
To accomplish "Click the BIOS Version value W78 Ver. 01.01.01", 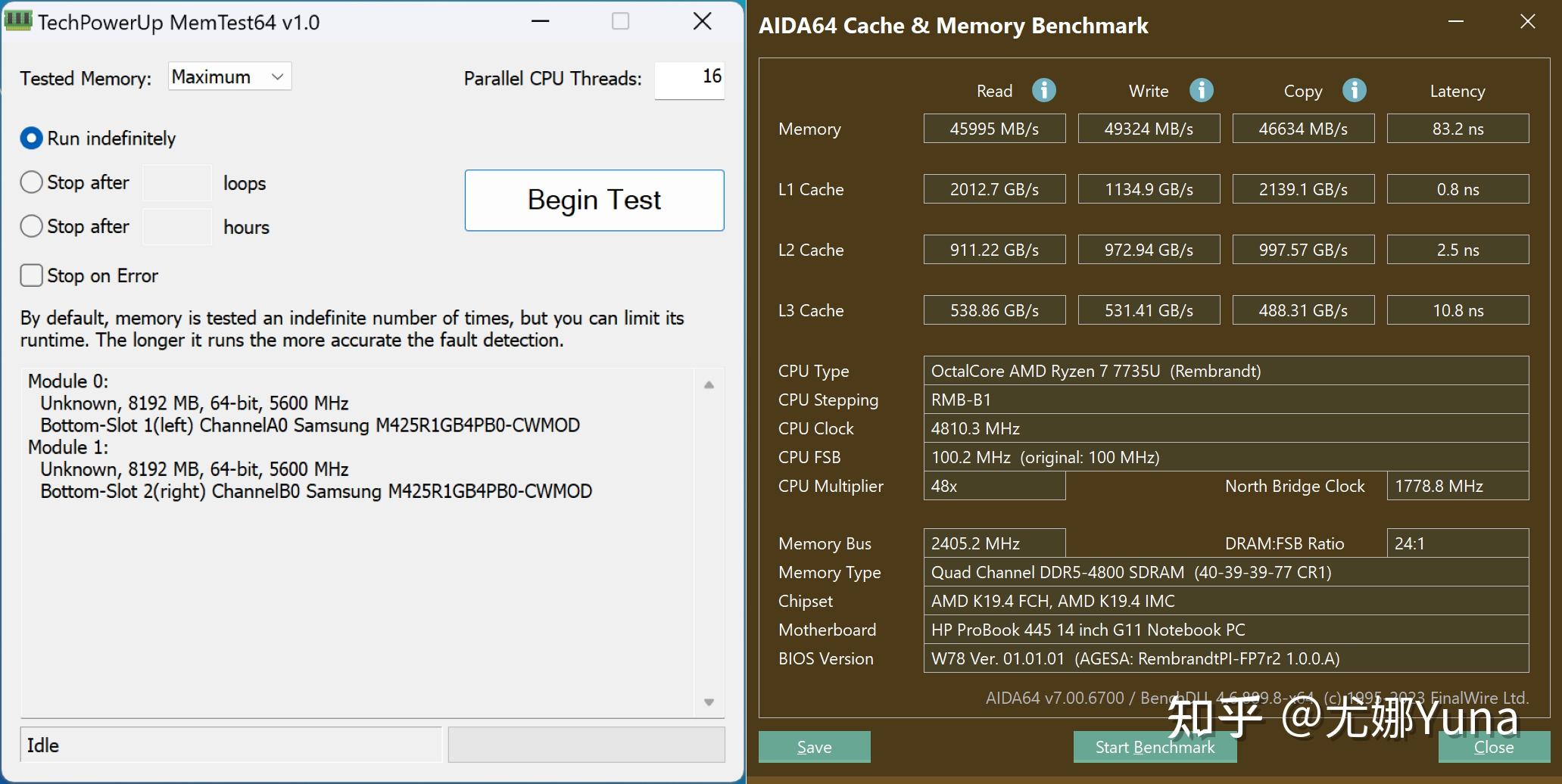I will click(1226, 658).
